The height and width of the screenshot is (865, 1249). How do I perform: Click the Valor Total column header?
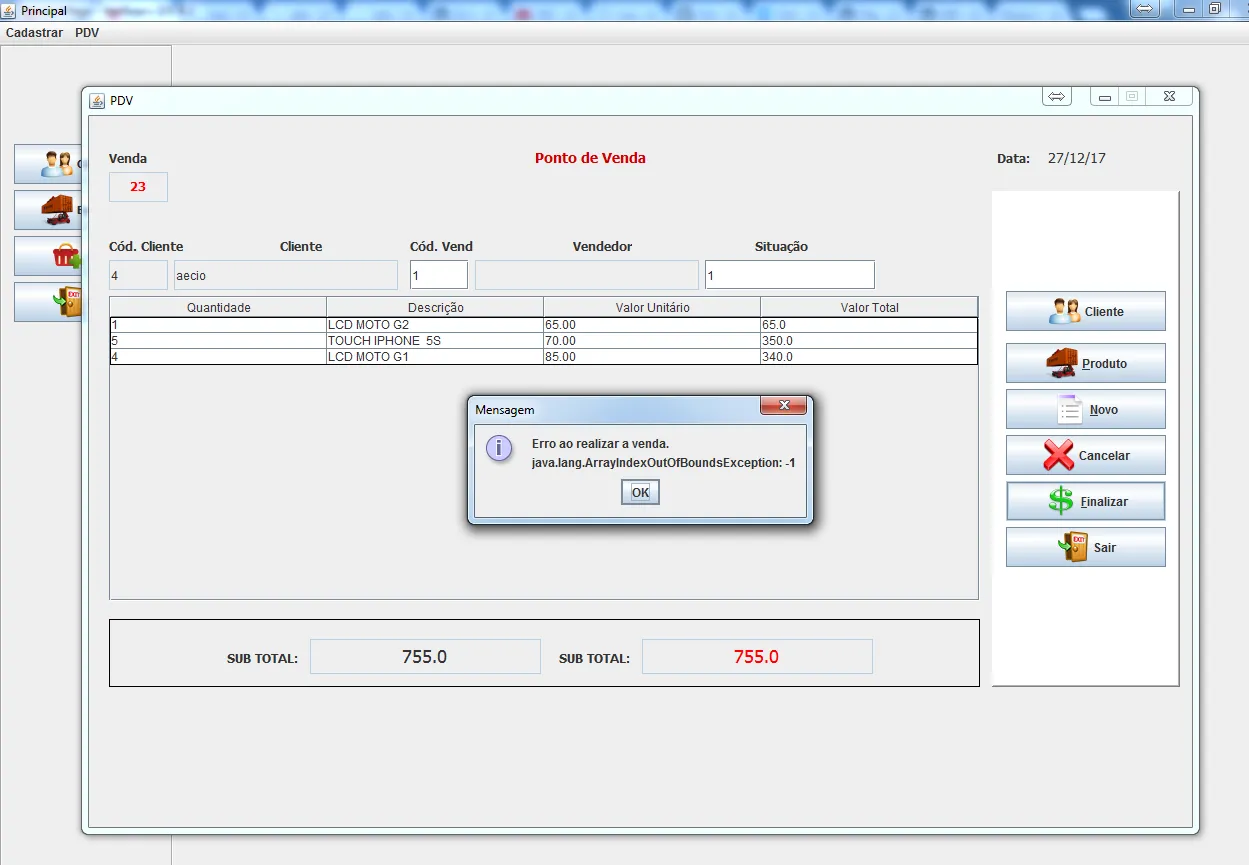click(x=868, y=307)
